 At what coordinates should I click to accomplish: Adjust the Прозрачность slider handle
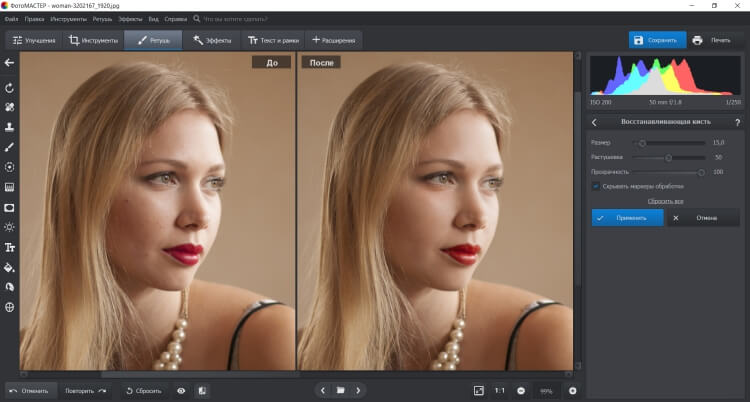[x=701, y=172]
